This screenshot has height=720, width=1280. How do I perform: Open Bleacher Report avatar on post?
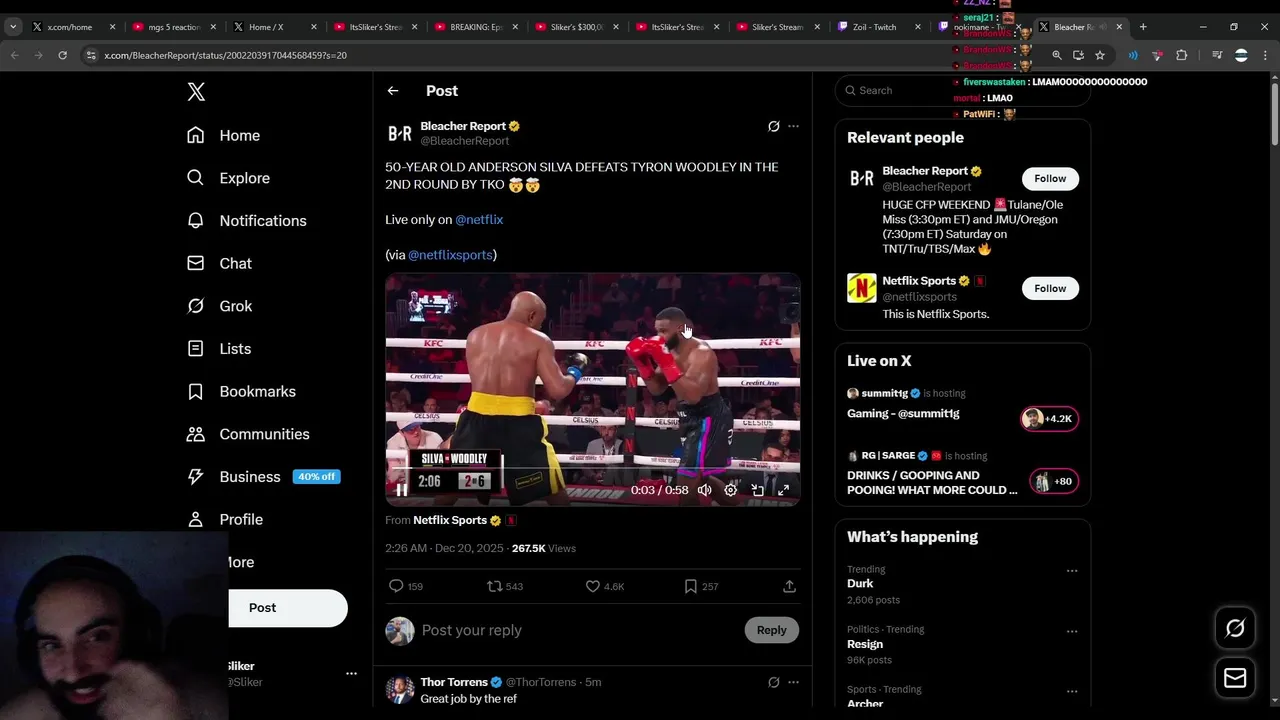pos(400,133)
